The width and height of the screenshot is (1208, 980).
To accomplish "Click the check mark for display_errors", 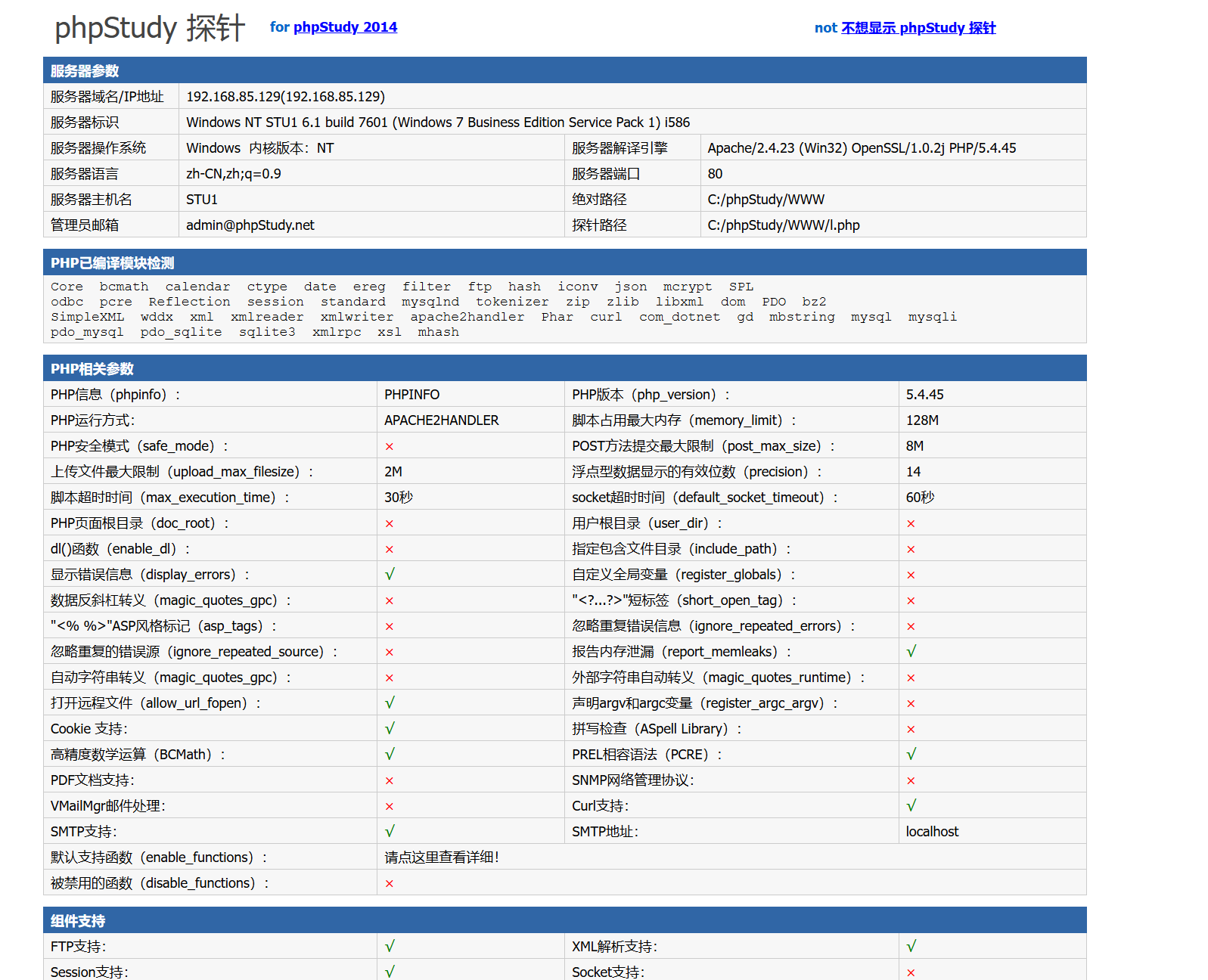I will 390,575.
